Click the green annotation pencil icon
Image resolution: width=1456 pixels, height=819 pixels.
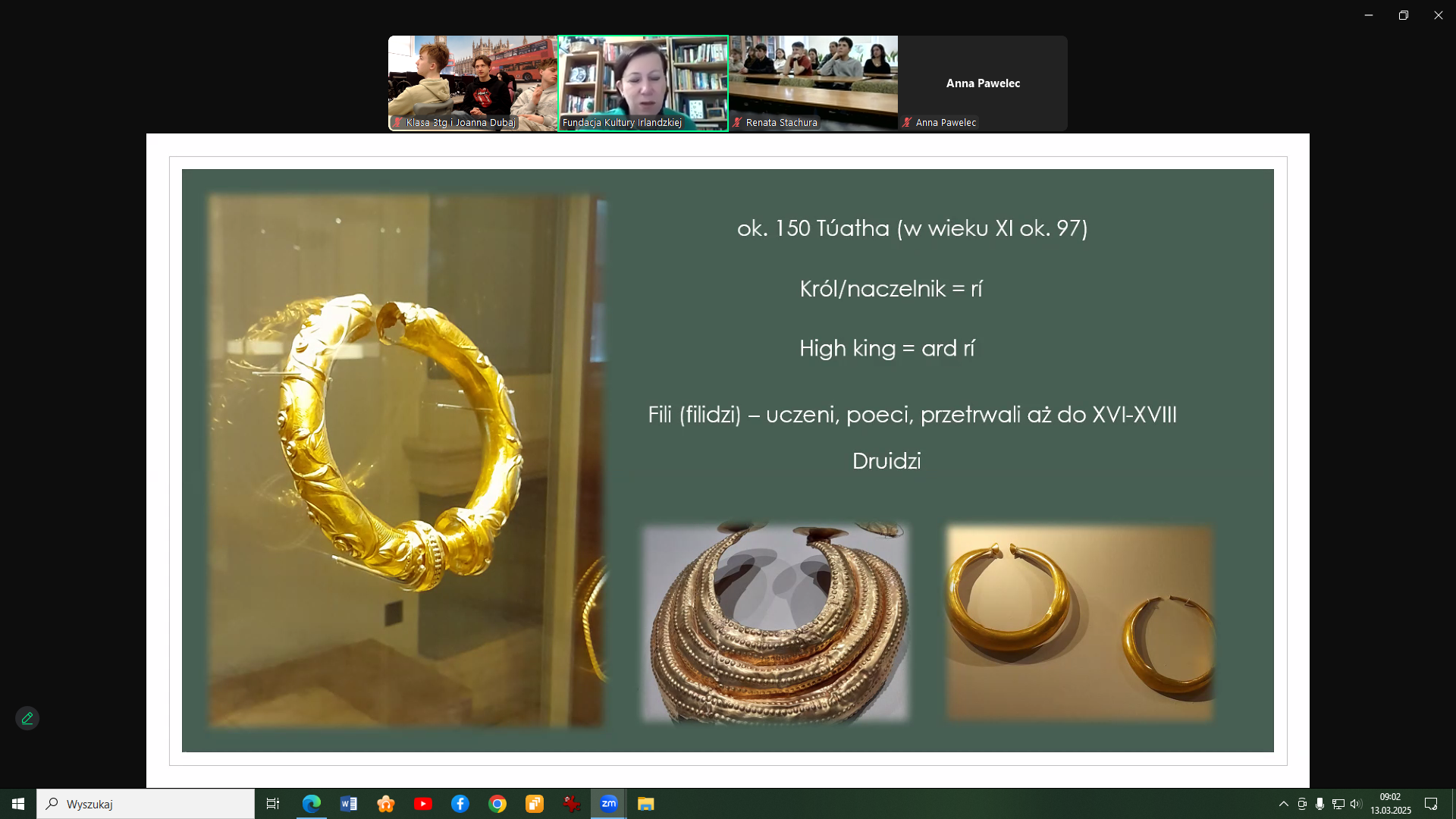tap(27, 718)
